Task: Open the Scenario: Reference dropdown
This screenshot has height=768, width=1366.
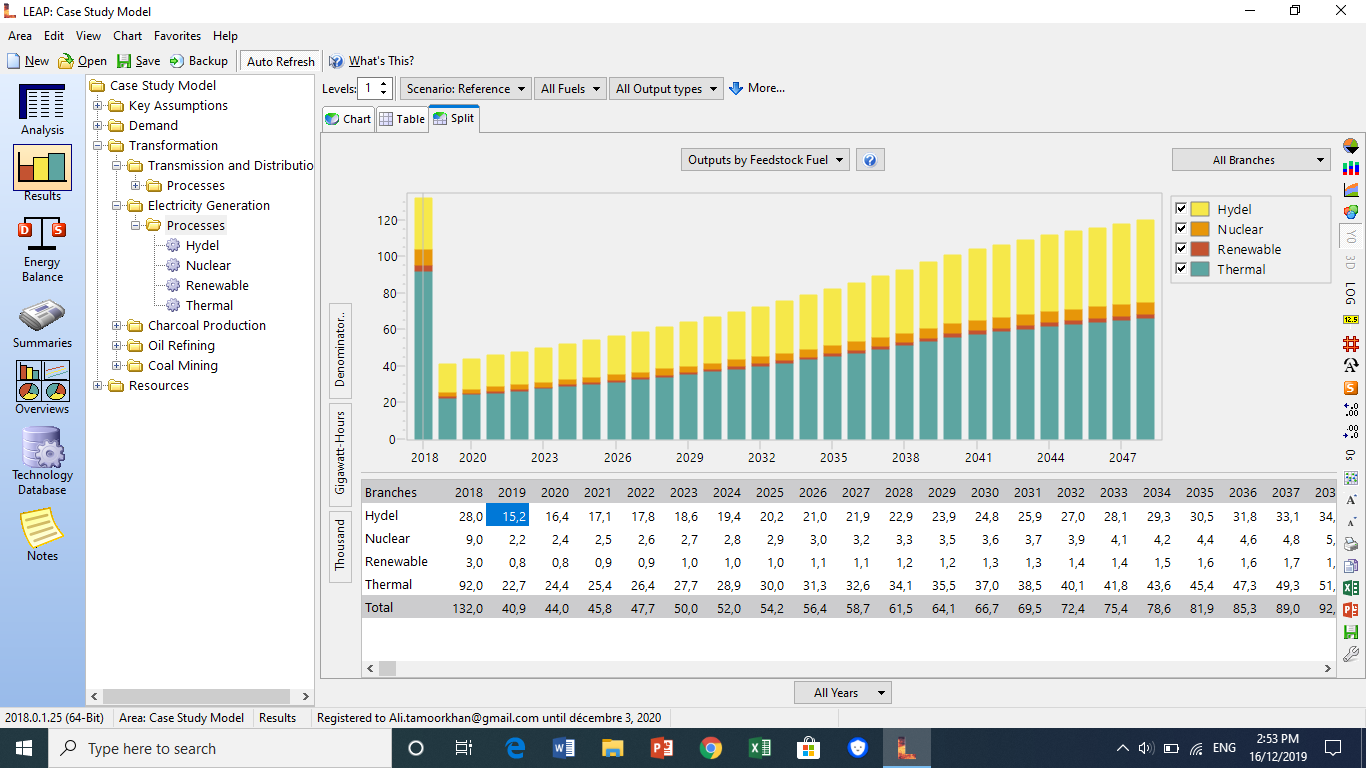Action: (465, 89)
